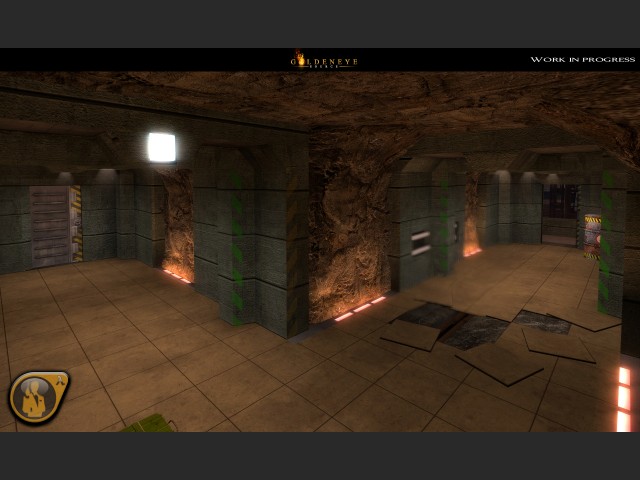Click the hazard-striped barrel
The height and width of the screenshot is (480, 640).
[592, 237]
